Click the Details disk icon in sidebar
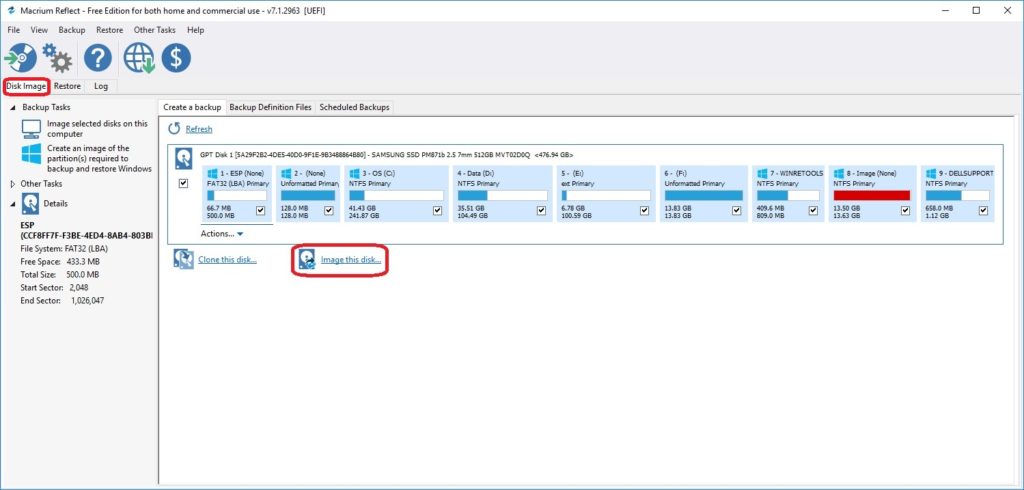The image size is (1024, 490). coord(30,204)
